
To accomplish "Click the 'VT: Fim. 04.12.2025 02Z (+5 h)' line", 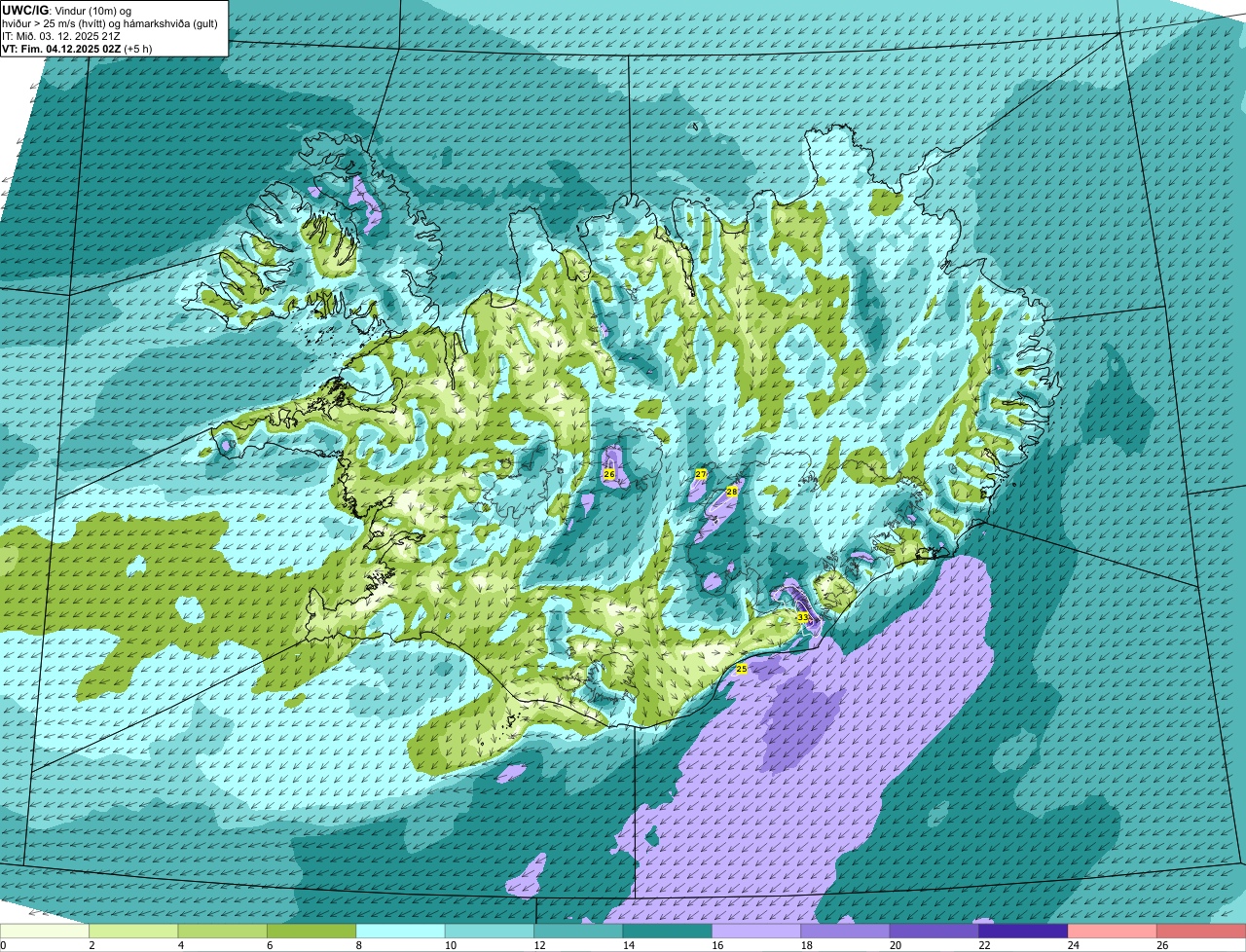I will 78,48.
